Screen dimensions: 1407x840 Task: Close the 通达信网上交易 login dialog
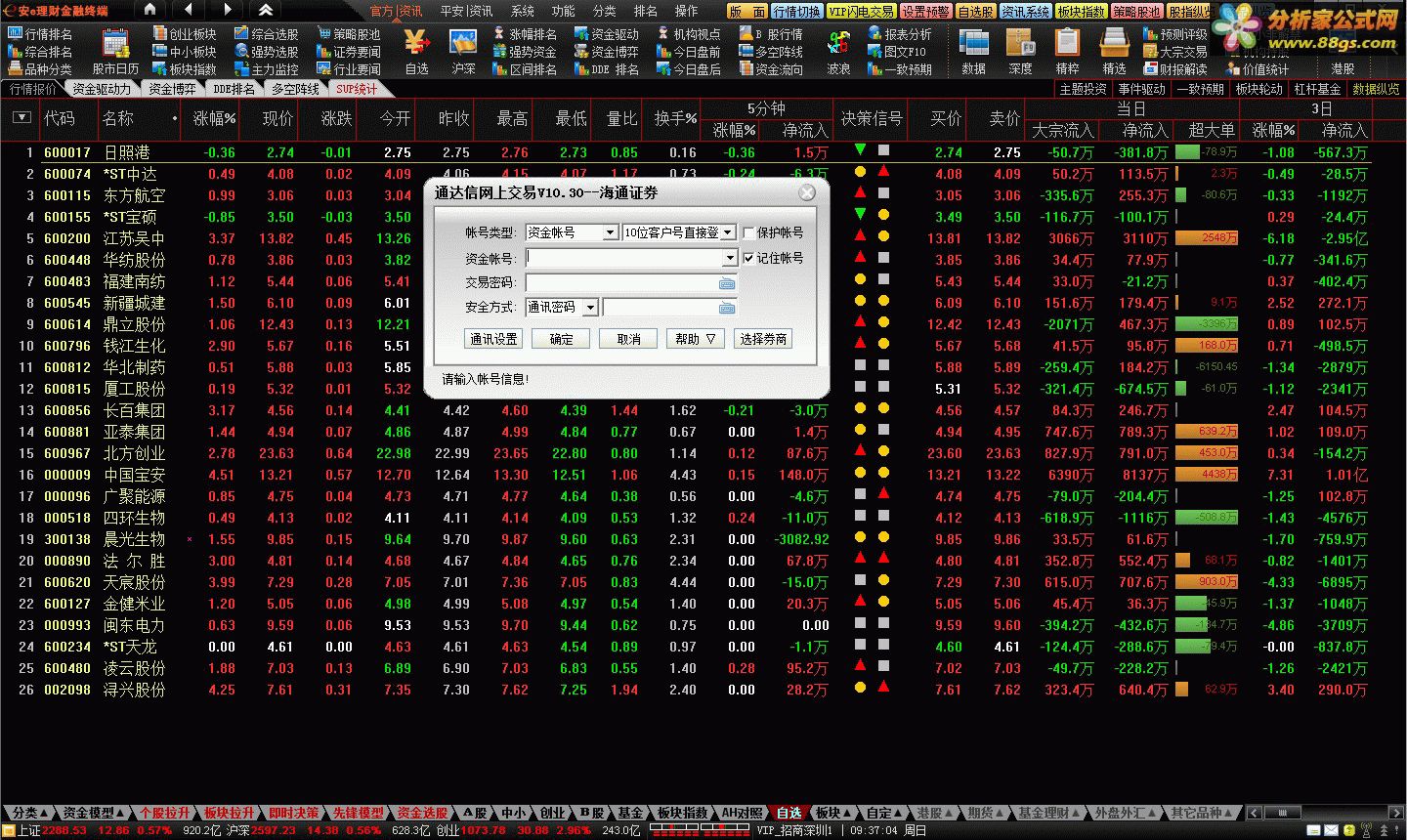[807, 192]
